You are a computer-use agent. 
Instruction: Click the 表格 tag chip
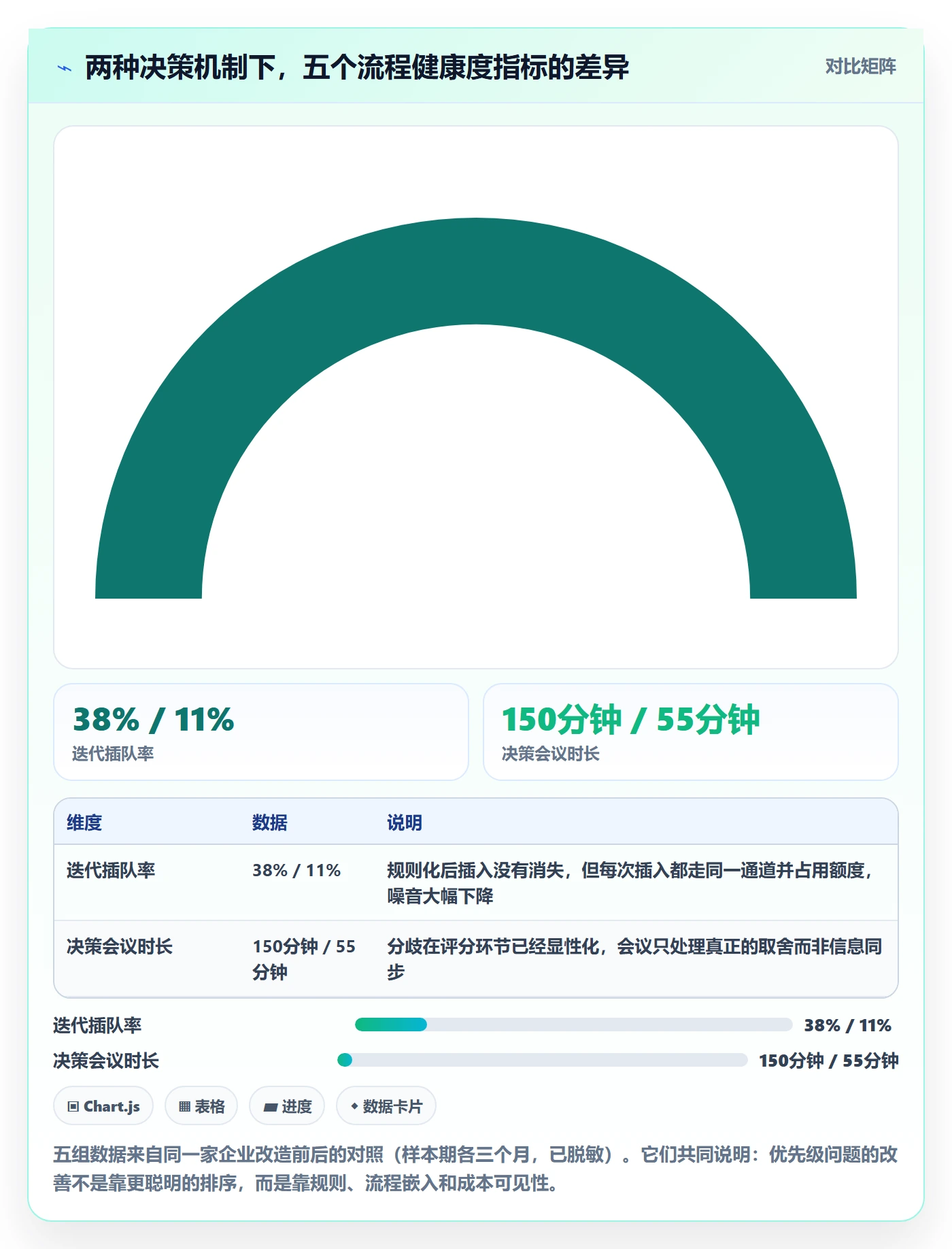201,1106
